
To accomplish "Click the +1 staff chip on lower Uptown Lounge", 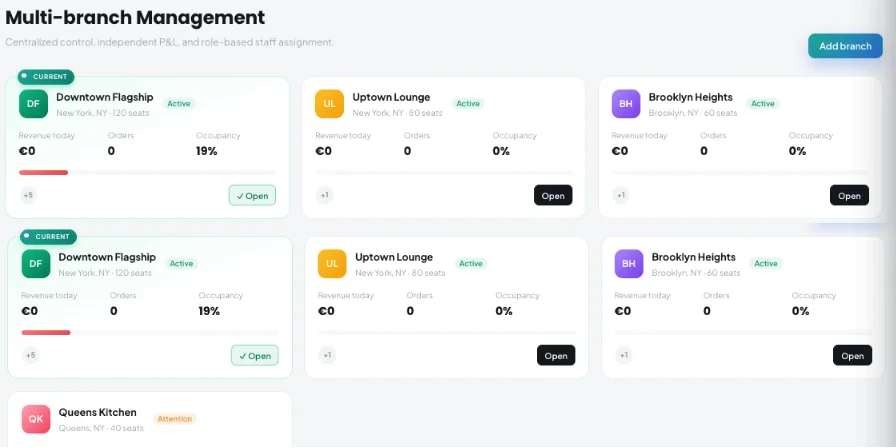I will coord(327,355).
